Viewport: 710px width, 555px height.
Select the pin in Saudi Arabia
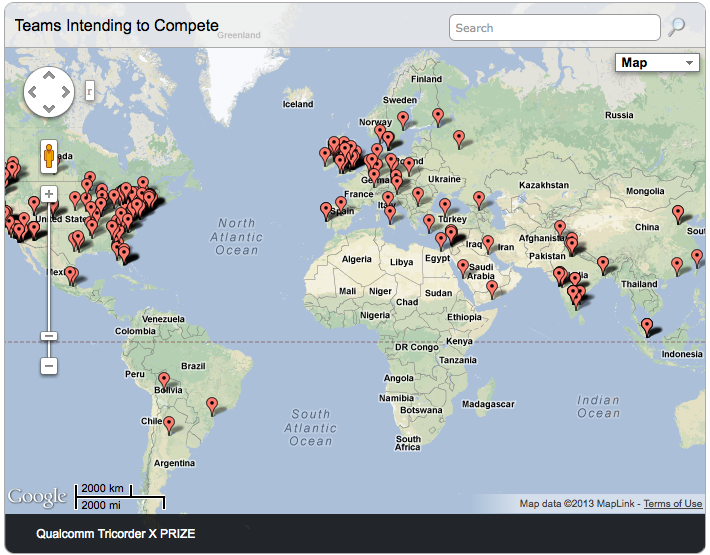[x=463, y=267]
